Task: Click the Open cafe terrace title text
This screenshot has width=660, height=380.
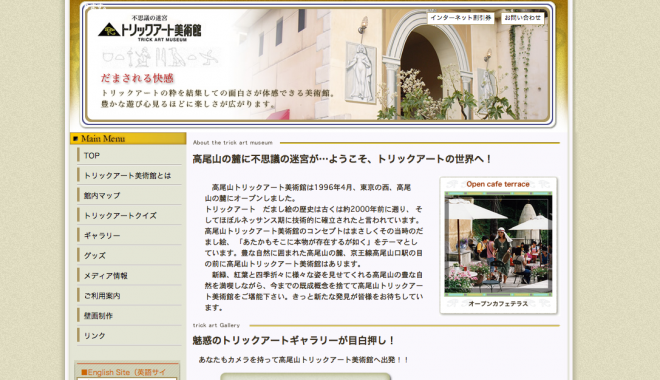Action: [x=498, y=184]
